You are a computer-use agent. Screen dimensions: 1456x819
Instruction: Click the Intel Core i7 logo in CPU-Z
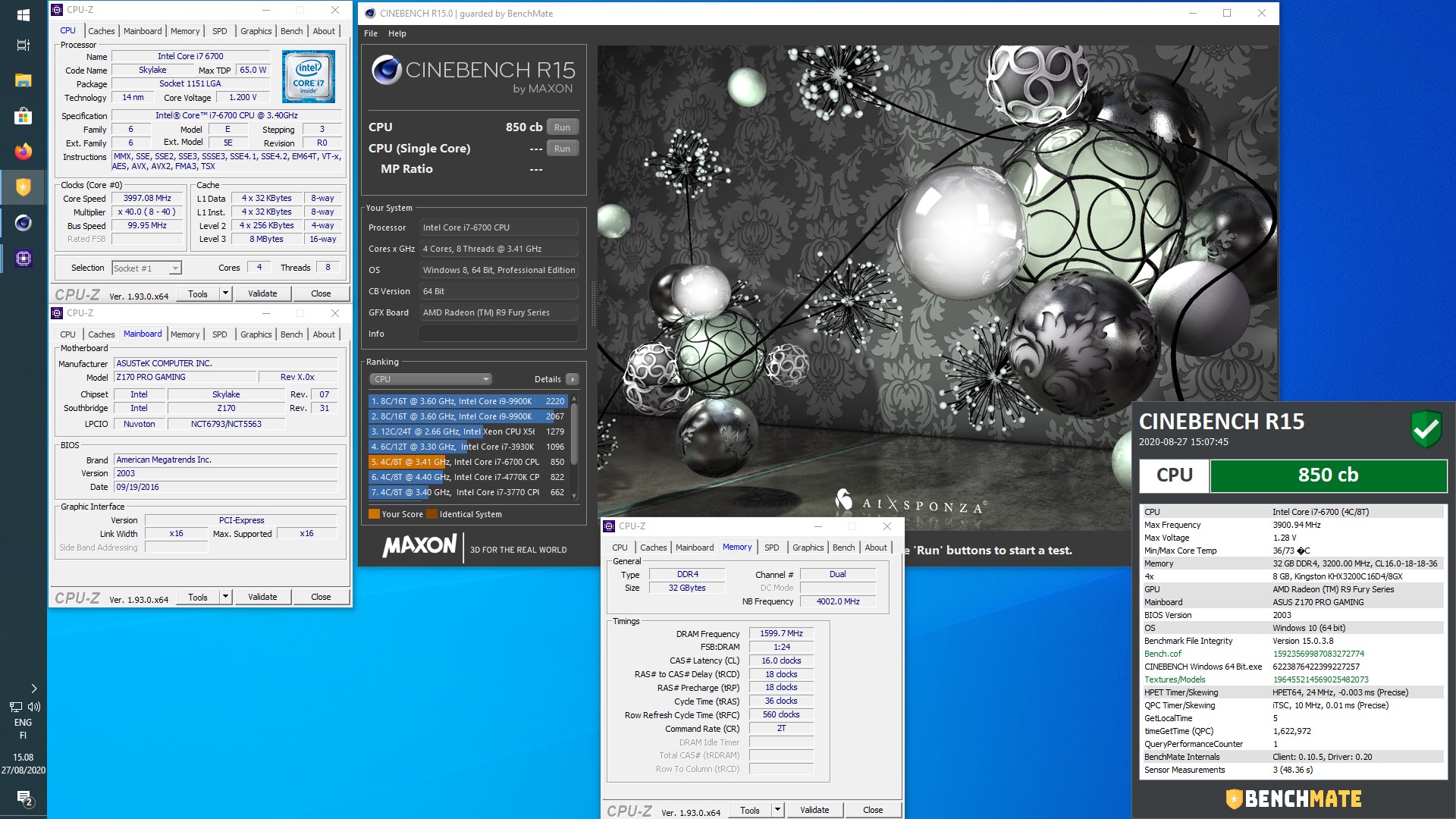tap(309, 77)
